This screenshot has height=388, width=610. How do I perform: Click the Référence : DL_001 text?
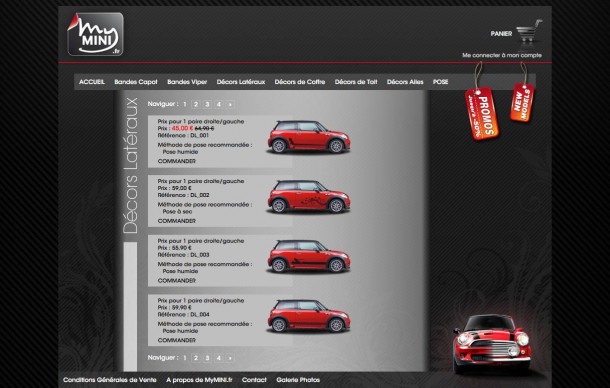pos(183,135)
